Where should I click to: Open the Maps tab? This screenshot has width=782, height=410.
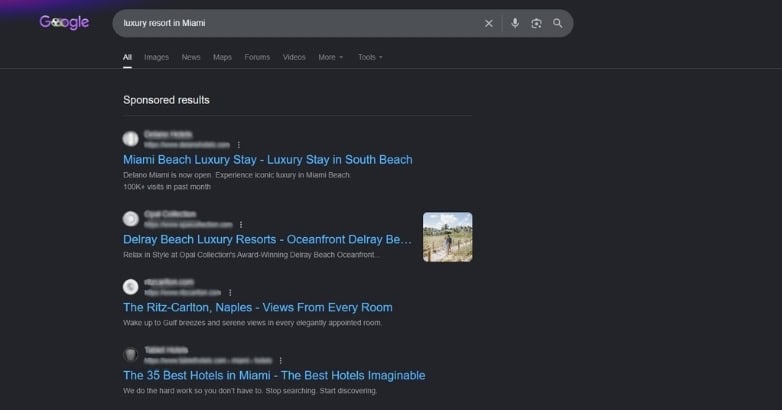[222, 57]
